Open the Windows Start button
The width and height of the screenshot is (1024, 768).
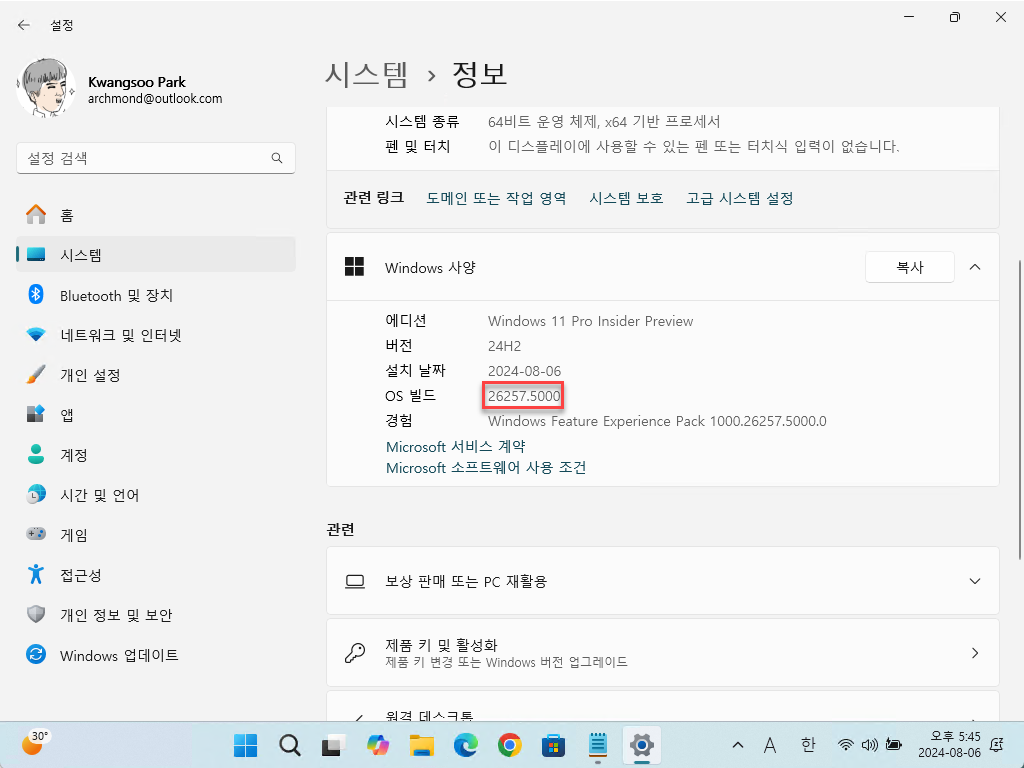[x=246, y=744]
